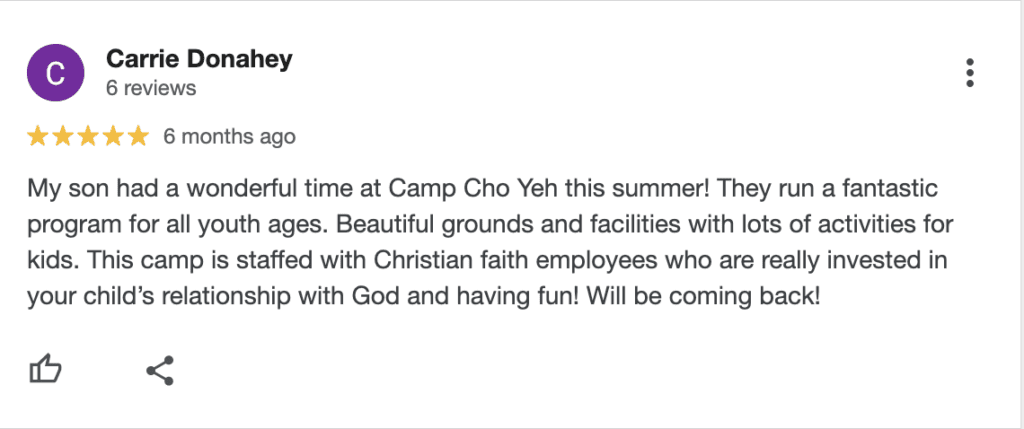Click the "6 reviews" count
This screenshot has width=1024, height=429.
point(151,88)
